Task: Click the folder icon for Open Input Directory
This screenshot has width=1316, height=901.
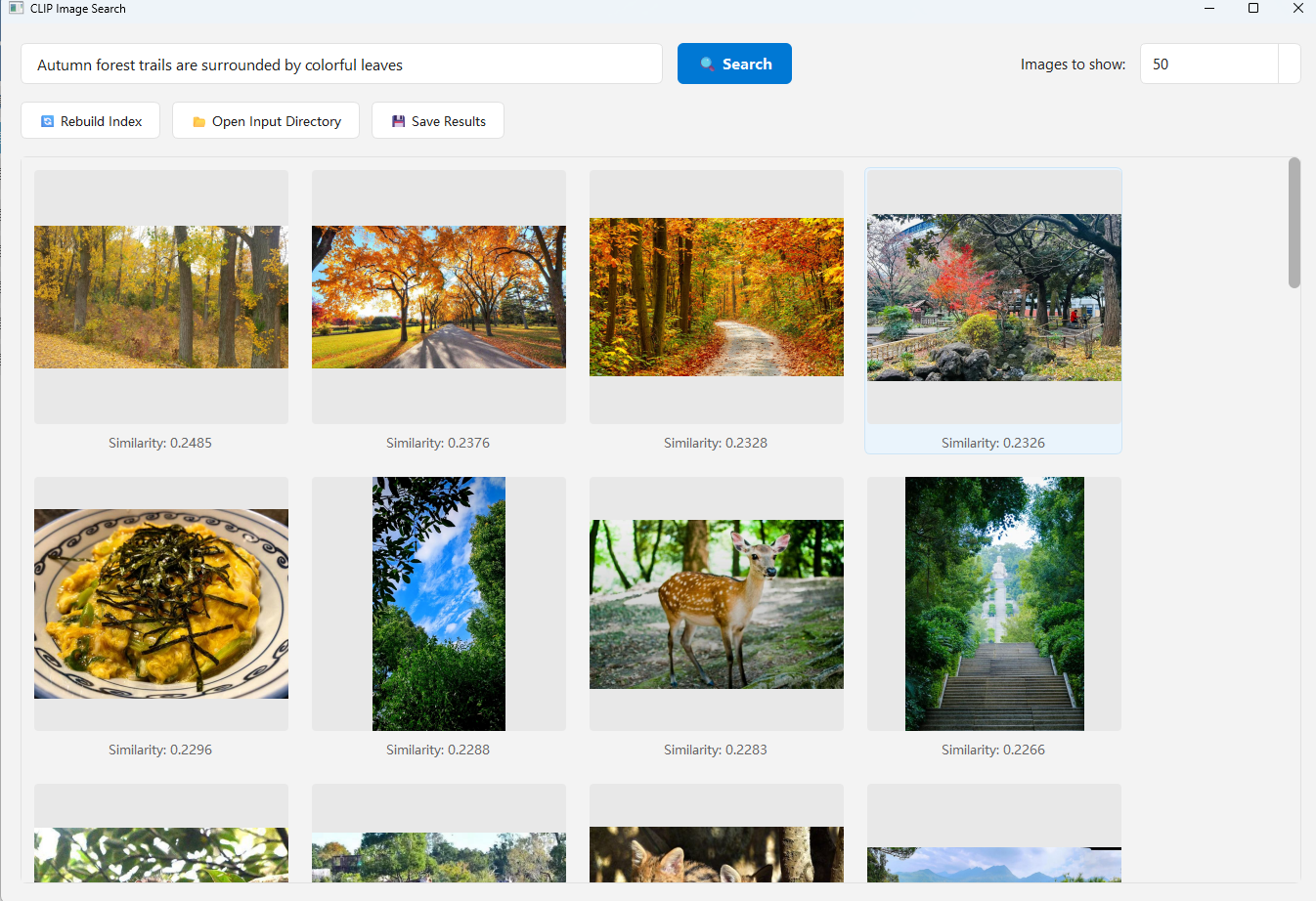Action: click(199, 122)
